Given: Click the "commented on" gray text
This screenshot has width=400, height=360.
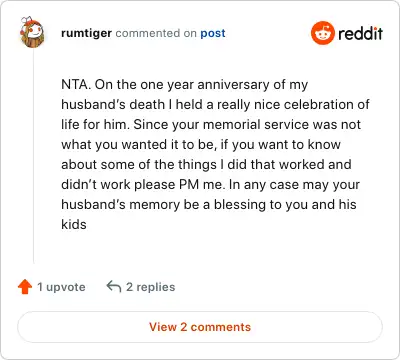Looking at the screenshot, I should coord(156,33).
